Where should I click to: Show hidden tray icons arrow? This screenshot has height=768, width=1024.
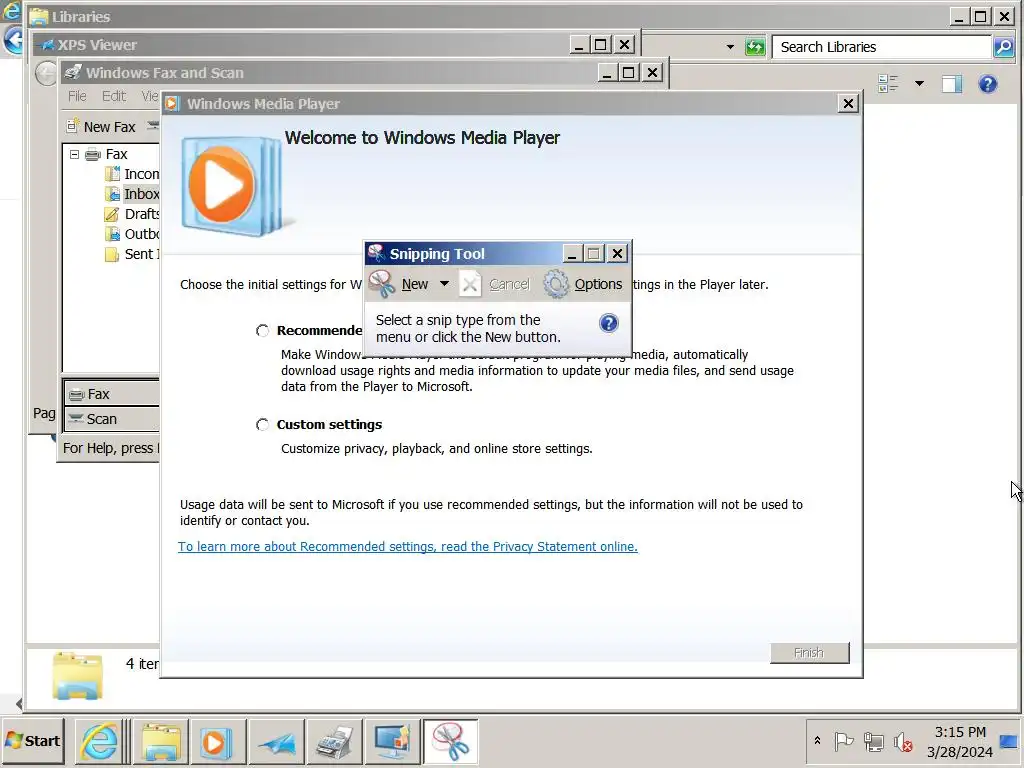click(817, 741)
